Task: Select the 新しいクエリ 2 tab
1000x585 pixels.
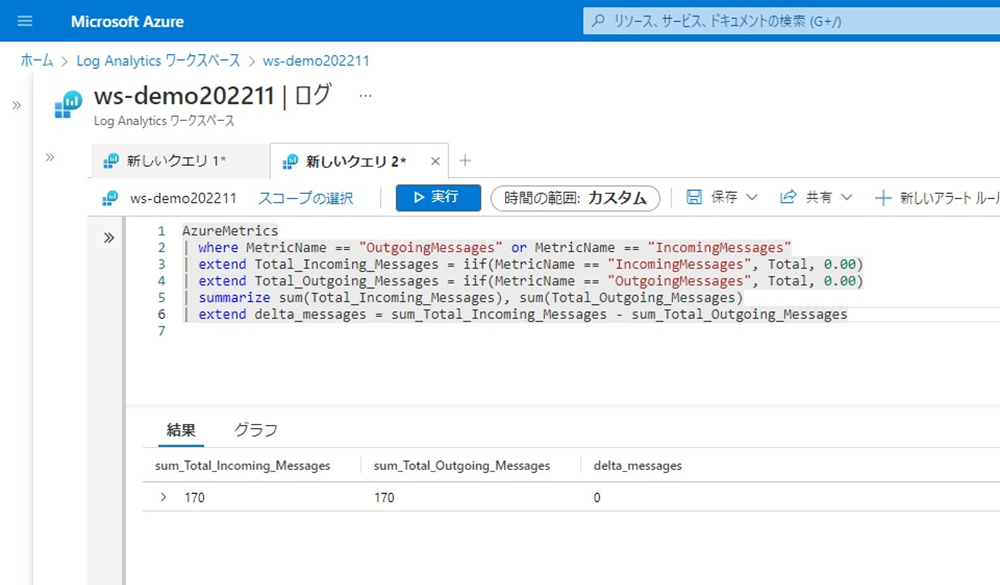Action: [359, 161]
